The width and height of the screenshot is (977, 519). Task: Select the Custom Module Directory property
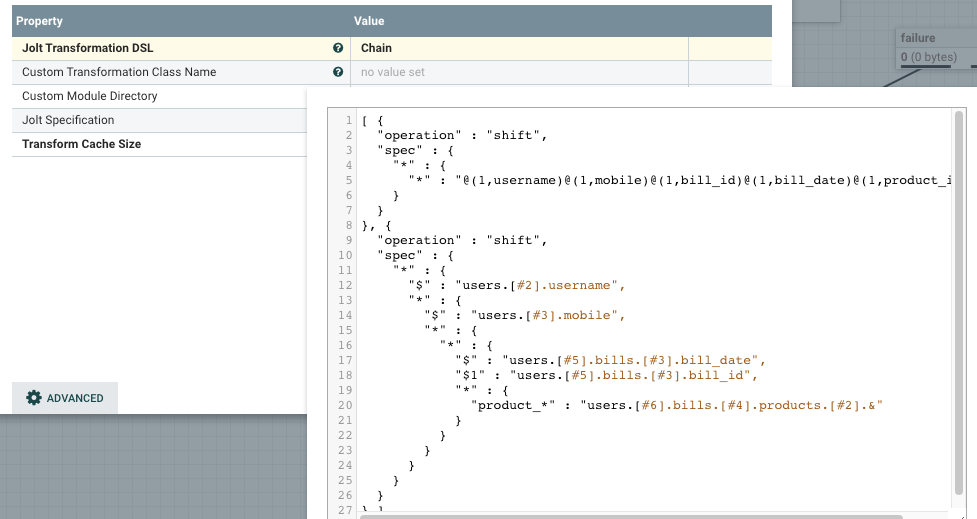[160, 96]
